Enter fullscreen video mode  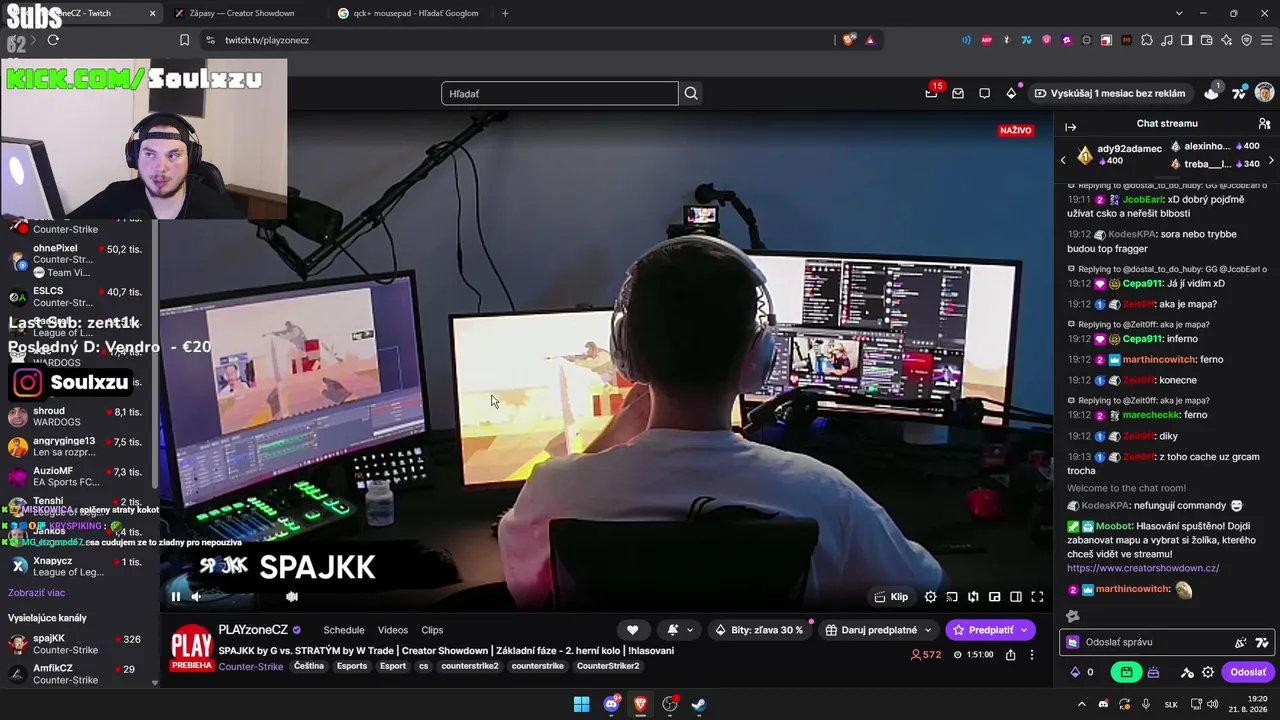(1037, 597)
